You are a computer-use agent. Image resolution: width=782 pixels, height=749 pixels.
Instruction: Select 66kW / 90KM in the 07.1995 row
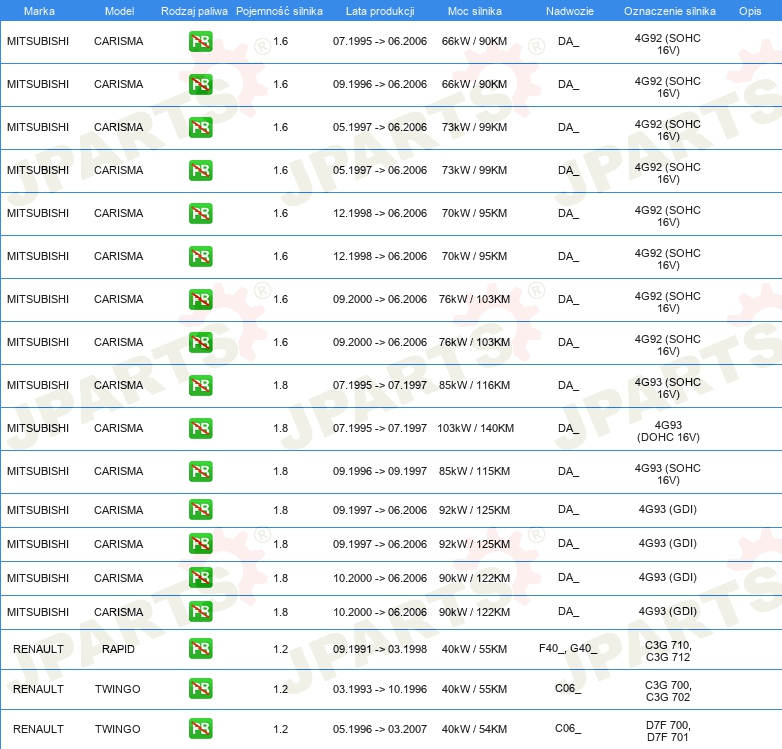click(474, 41)
